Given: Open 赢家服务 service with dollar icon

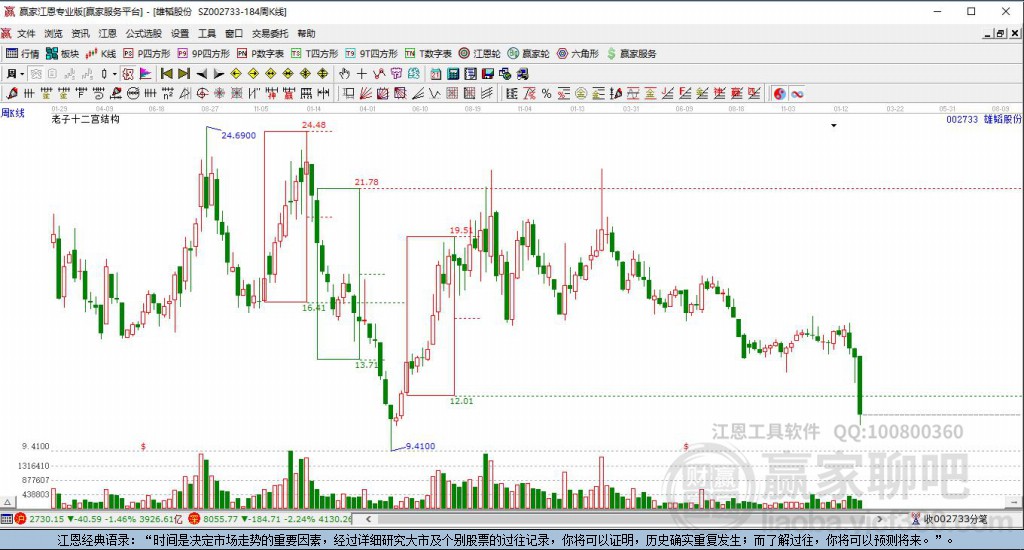Looking at the screenshot, I should pos(631,54).
